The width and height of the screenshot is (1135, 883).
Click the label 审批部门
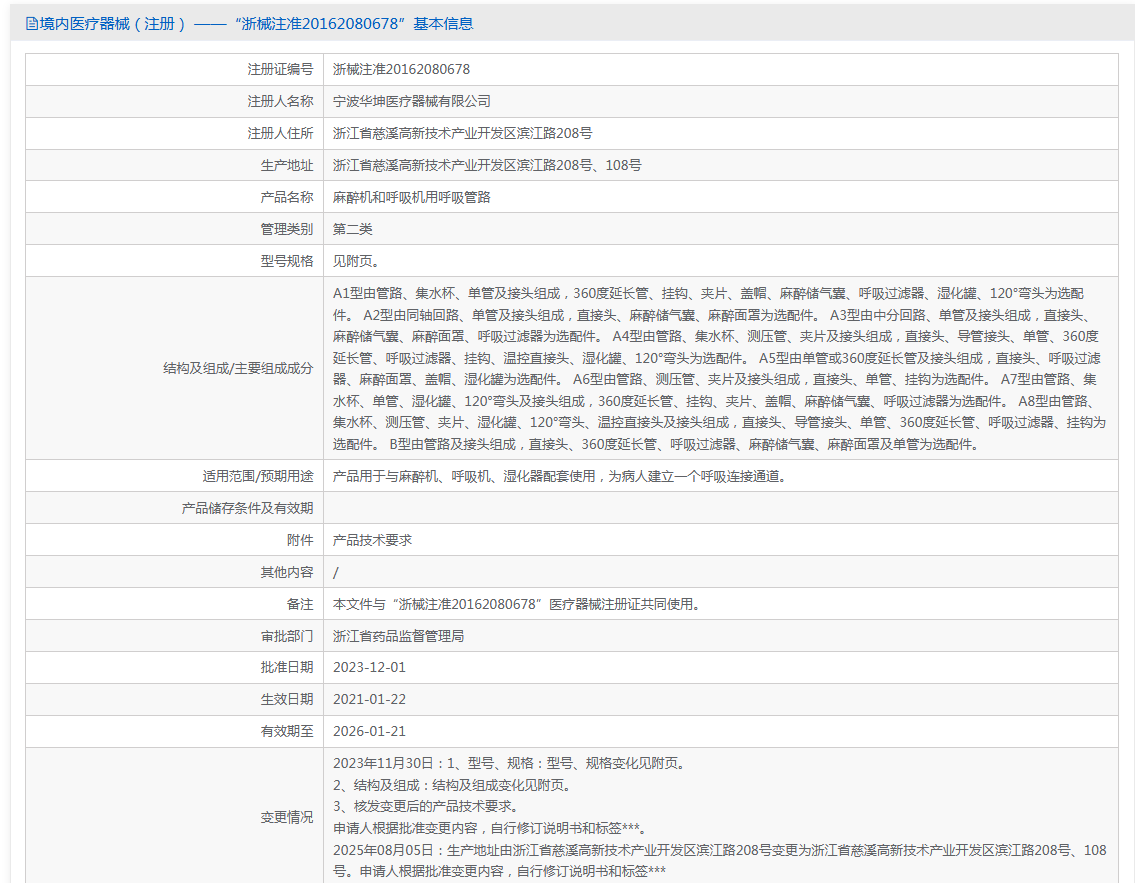pos(287,636)
